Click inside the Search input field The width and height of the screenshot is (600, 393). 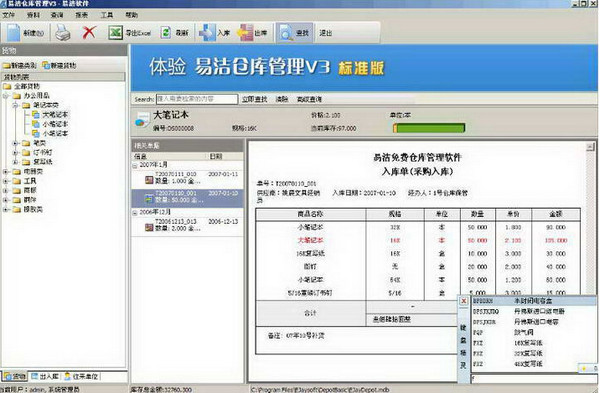pyautogui.click(x=197, y=99)
